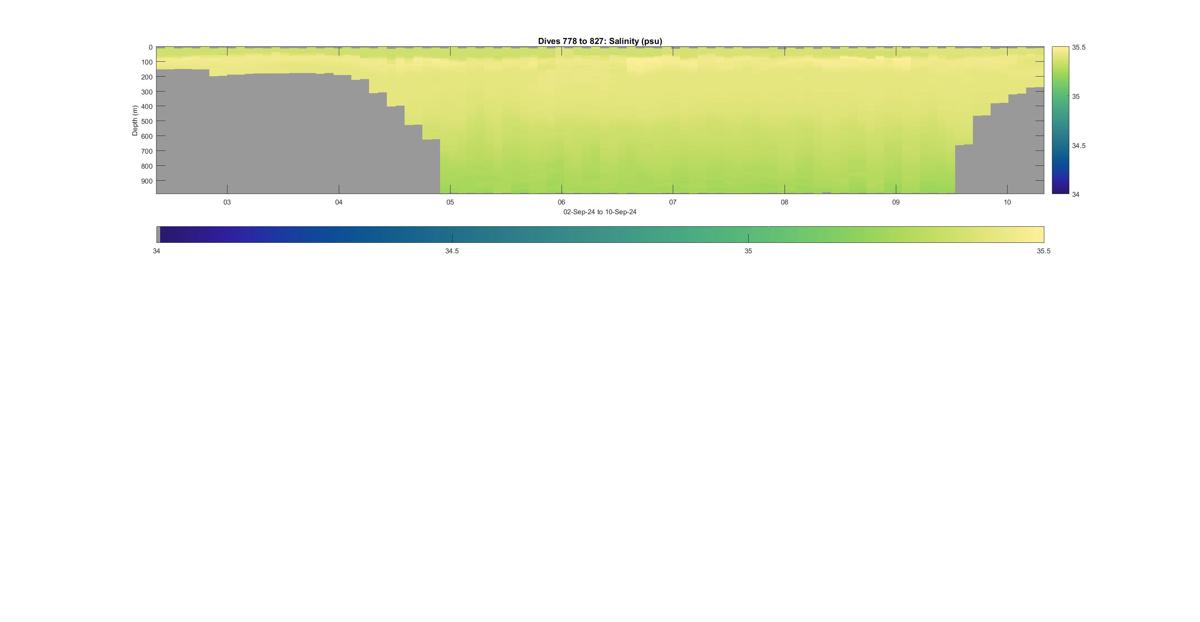Pick the '34.5' label under the horizontal colorbar
This screenshot has height=622, width=1200.
[452, 251]
